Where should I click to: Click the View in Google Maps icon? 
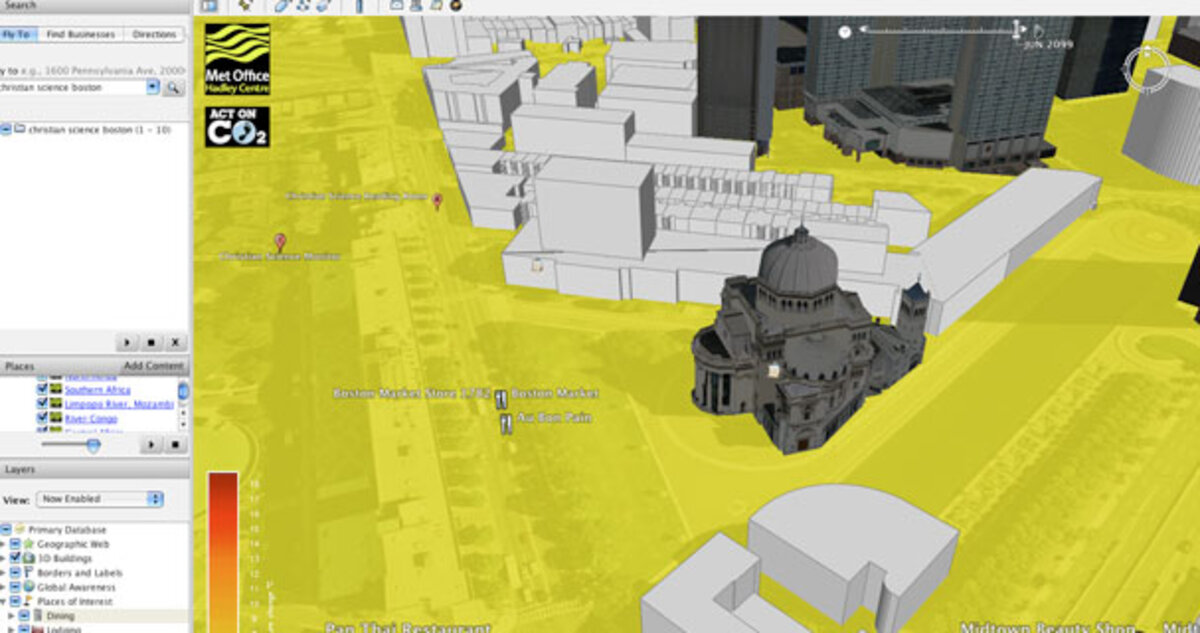tap(436, 5)
